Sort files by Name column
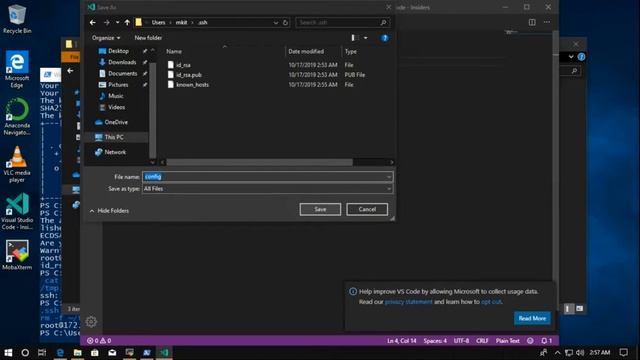Image resolution: width=640 pixels, height=360 pixels. point(174,51)
